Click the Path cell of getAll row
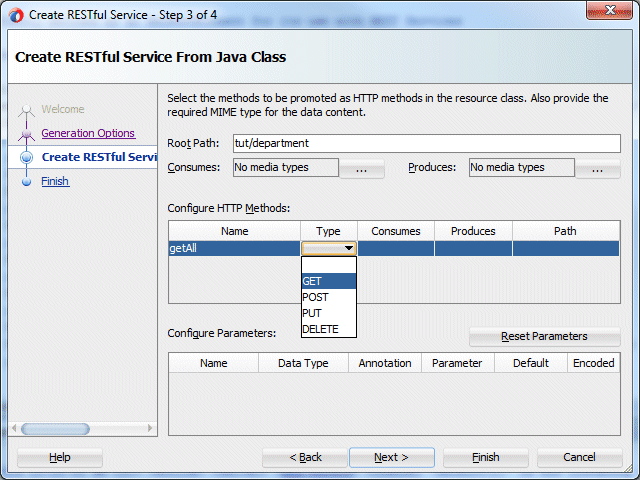This screenshot has height=480, width=640. [566, 249]
